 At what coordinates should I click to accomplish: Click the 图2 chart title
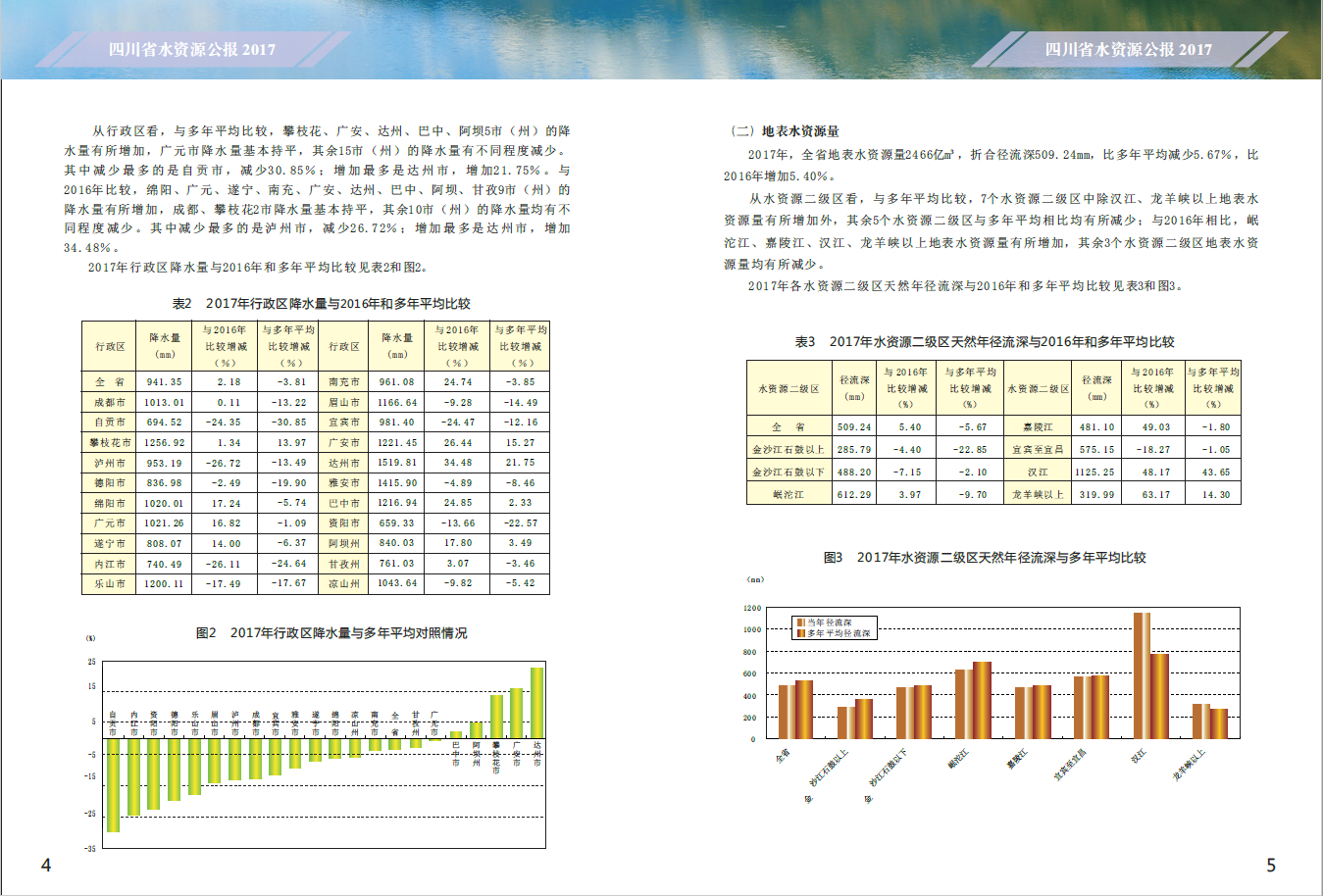tap(331, 633)
